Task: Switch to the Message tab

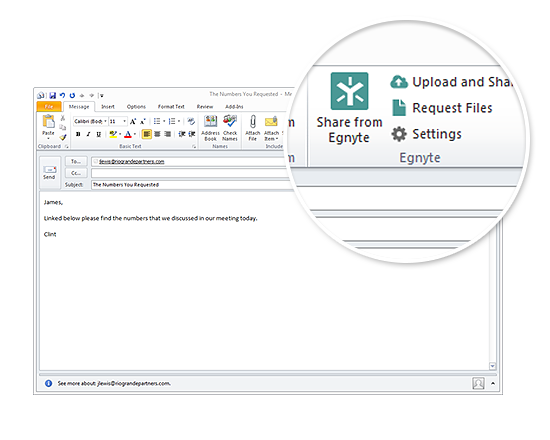Action: pyautogui.click(x=79, y=106)
